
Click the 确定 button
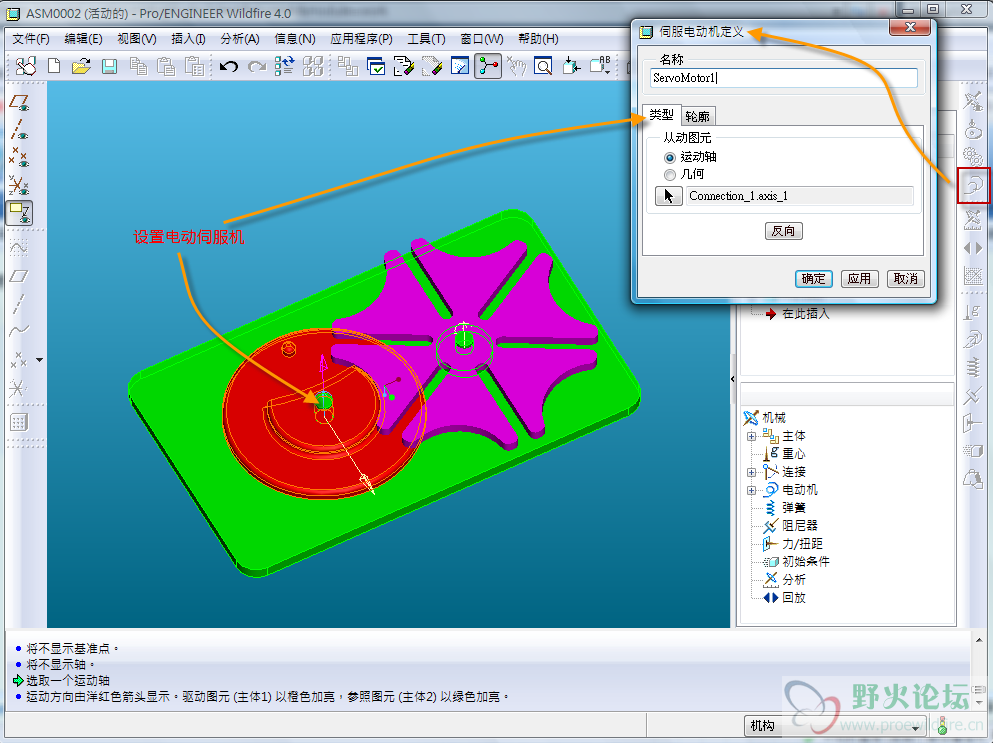click(813, 279)
